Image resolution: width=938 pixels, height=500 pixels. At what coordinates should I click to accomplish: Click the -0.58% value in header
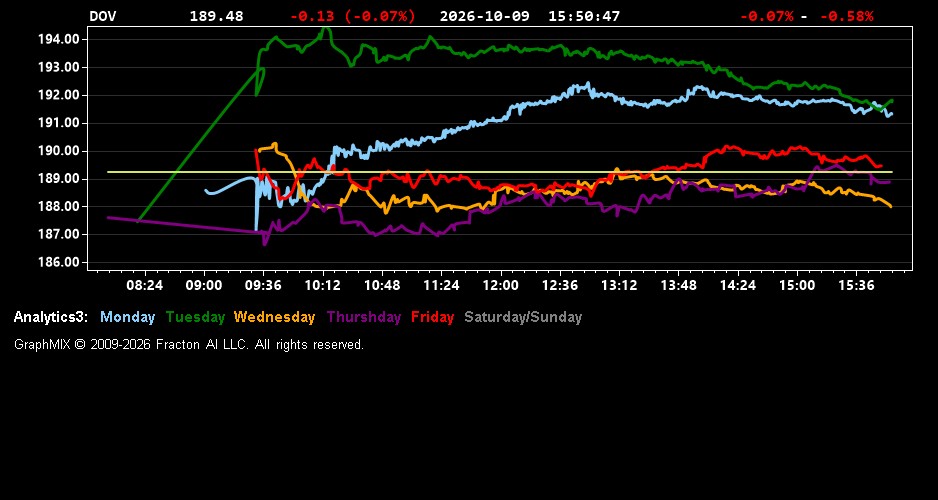point(846,16)
